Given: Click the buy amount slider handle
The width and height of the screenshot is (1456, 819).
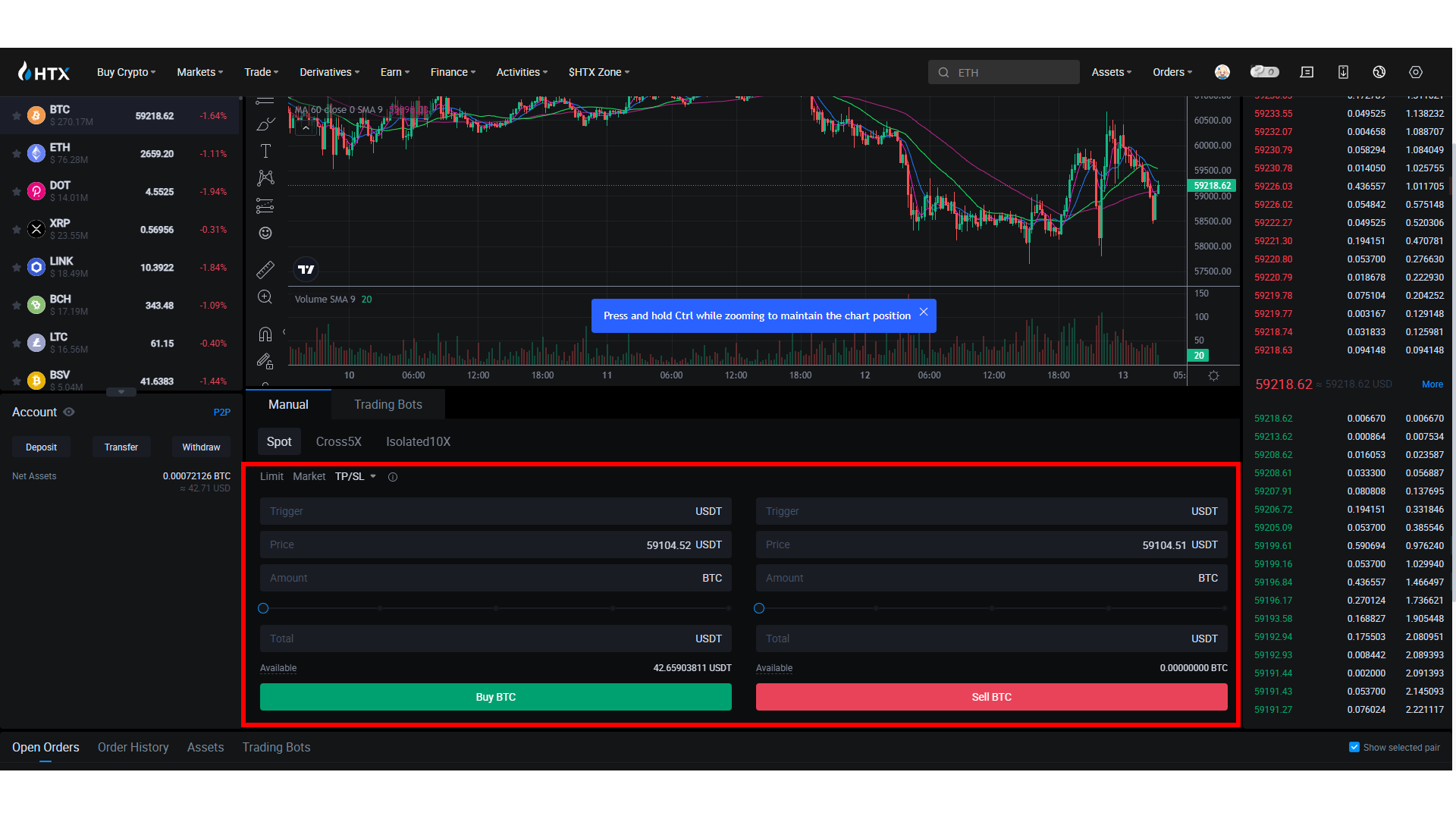Looking at the screenshot, I should [x=263, y=608].
